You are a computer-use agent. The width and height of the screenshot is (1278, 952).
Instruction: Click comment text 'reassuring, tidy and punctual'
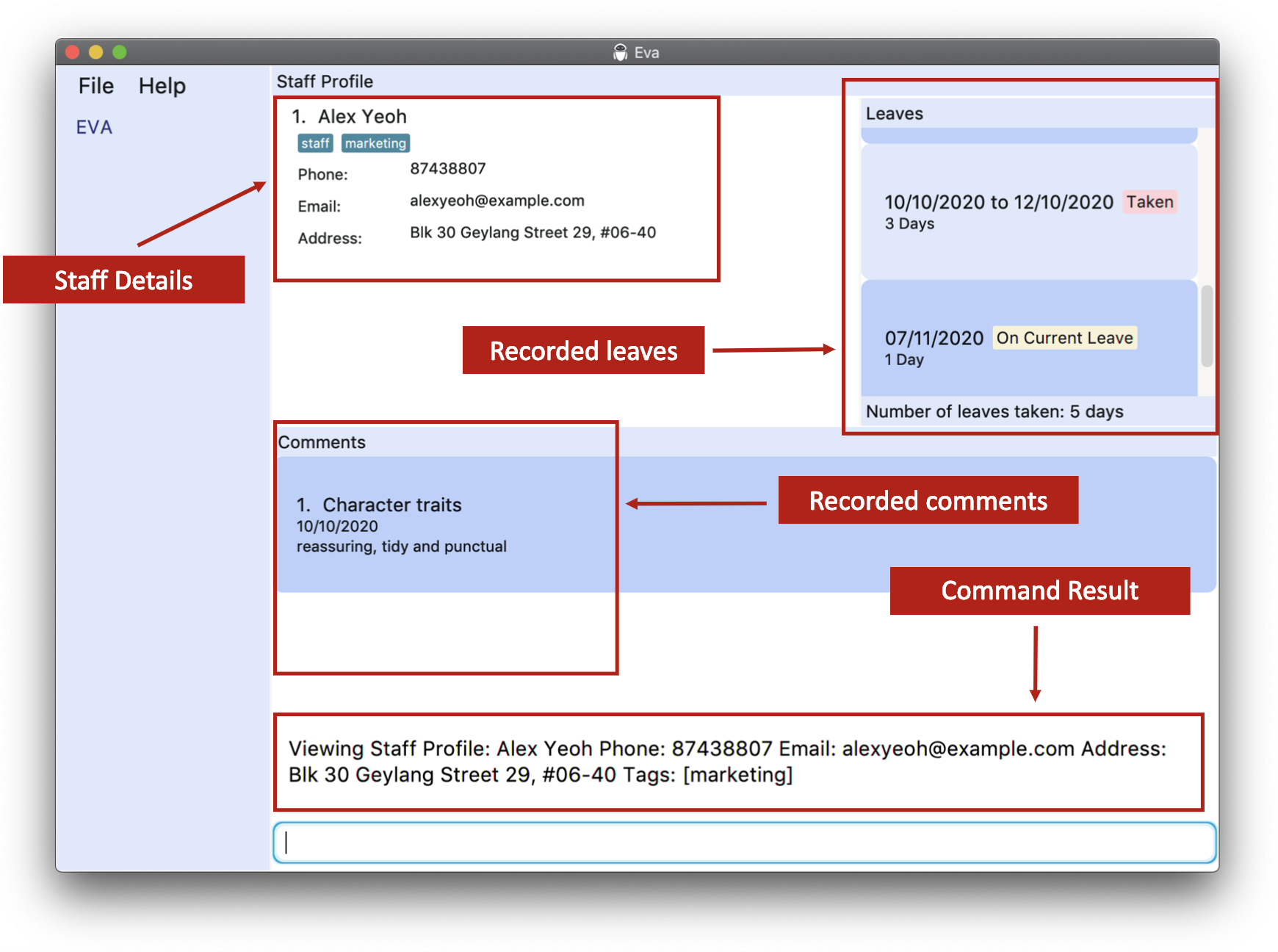coord(401,547)
